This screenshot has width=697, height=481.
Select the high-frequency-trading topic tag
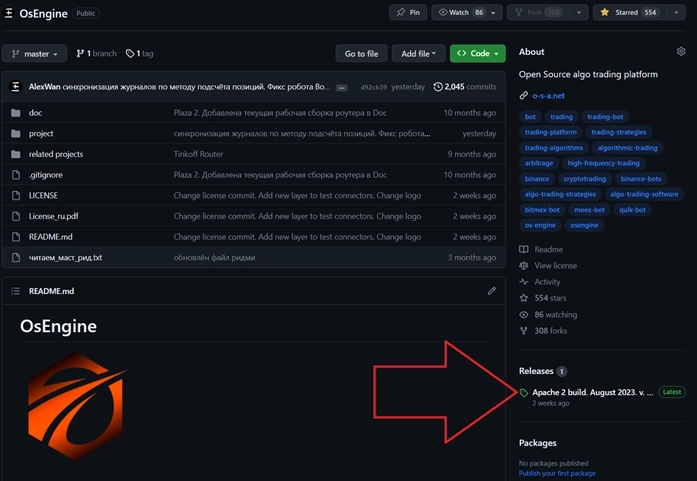pyautogui.click(x=603, y=163)
